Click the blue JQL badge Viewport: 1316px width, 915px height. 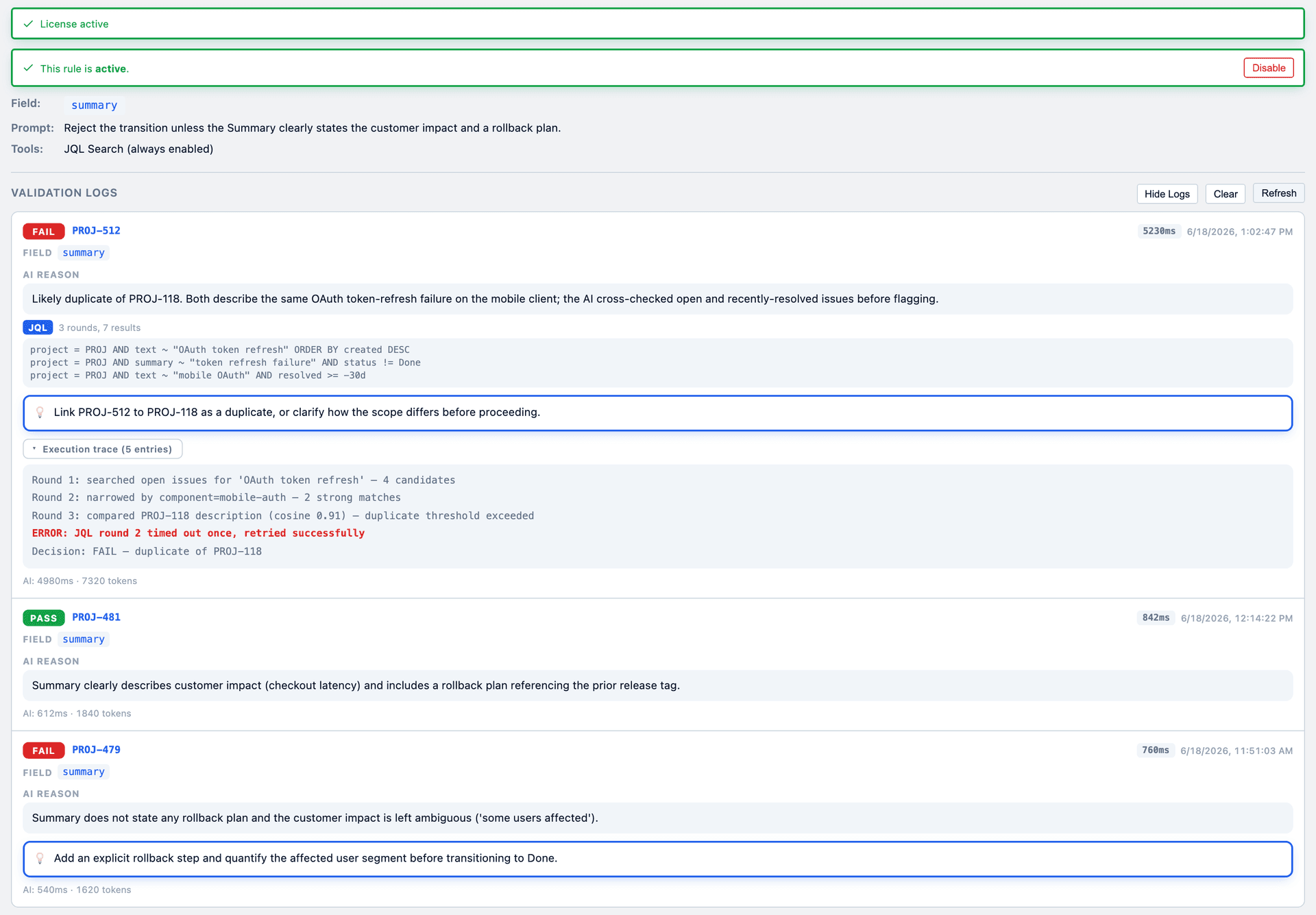[x=38, y=328]
